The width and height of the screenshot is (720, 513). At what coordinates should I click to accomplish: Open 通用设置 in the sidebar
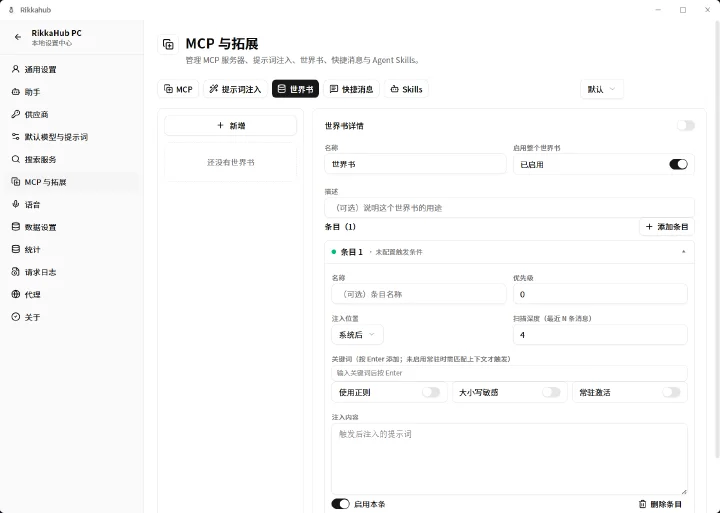[72, 69]
